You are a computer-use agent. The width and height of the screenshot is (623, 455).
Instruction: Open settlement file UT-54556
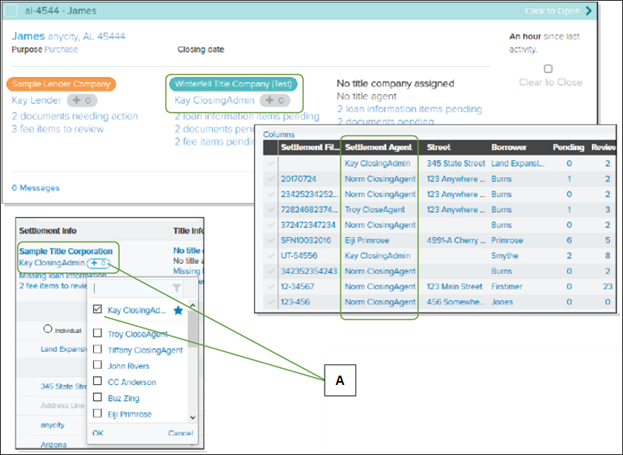click(x=299, y=256)
